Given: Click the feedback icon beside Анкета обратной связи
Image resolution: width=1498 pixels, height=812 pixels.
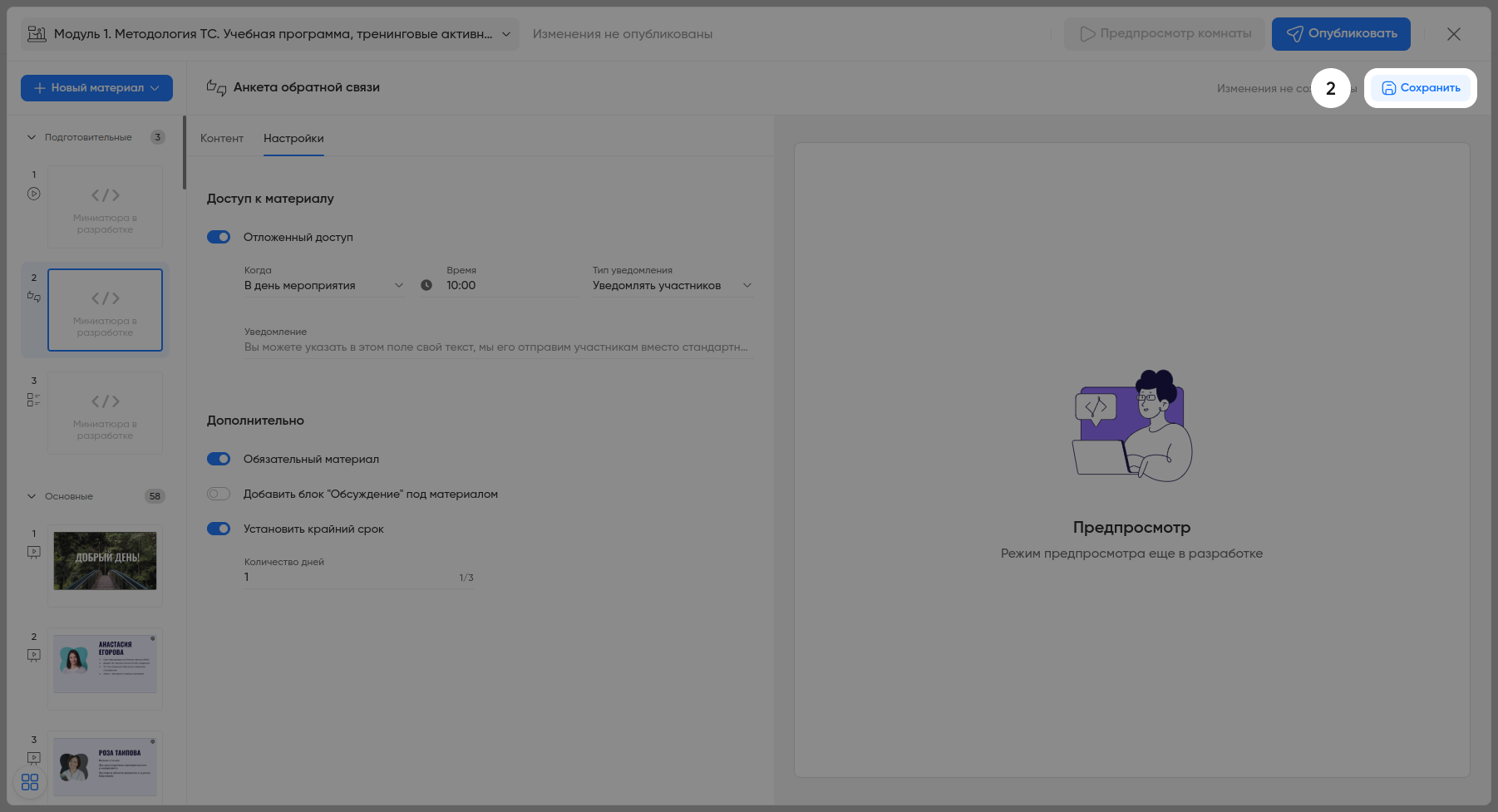Looking at the screenshot, I should tap(216, 87).
